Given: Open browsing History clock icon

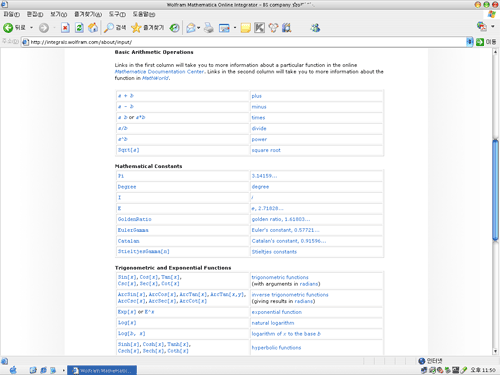Looking at the screenshot, I should point(174,28).
